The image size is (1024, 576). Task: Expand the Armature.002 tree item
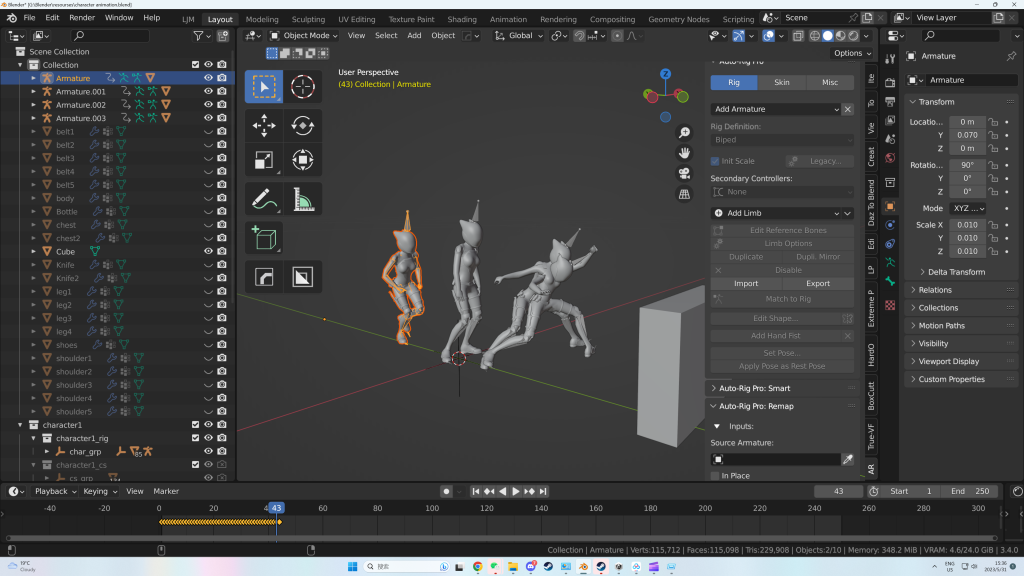pos(34,104)
